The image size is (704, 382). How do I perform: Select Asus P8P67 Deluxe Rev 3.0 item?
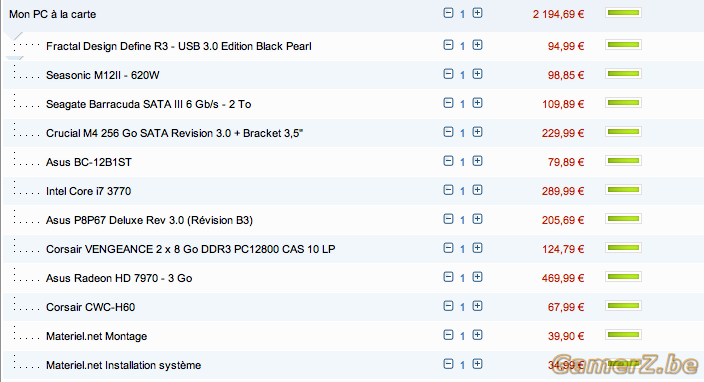[x=150, y=220]
